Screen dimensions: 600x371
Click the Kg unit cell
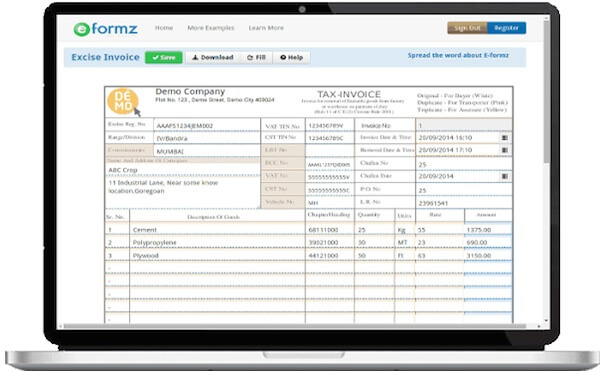(404, 230)
